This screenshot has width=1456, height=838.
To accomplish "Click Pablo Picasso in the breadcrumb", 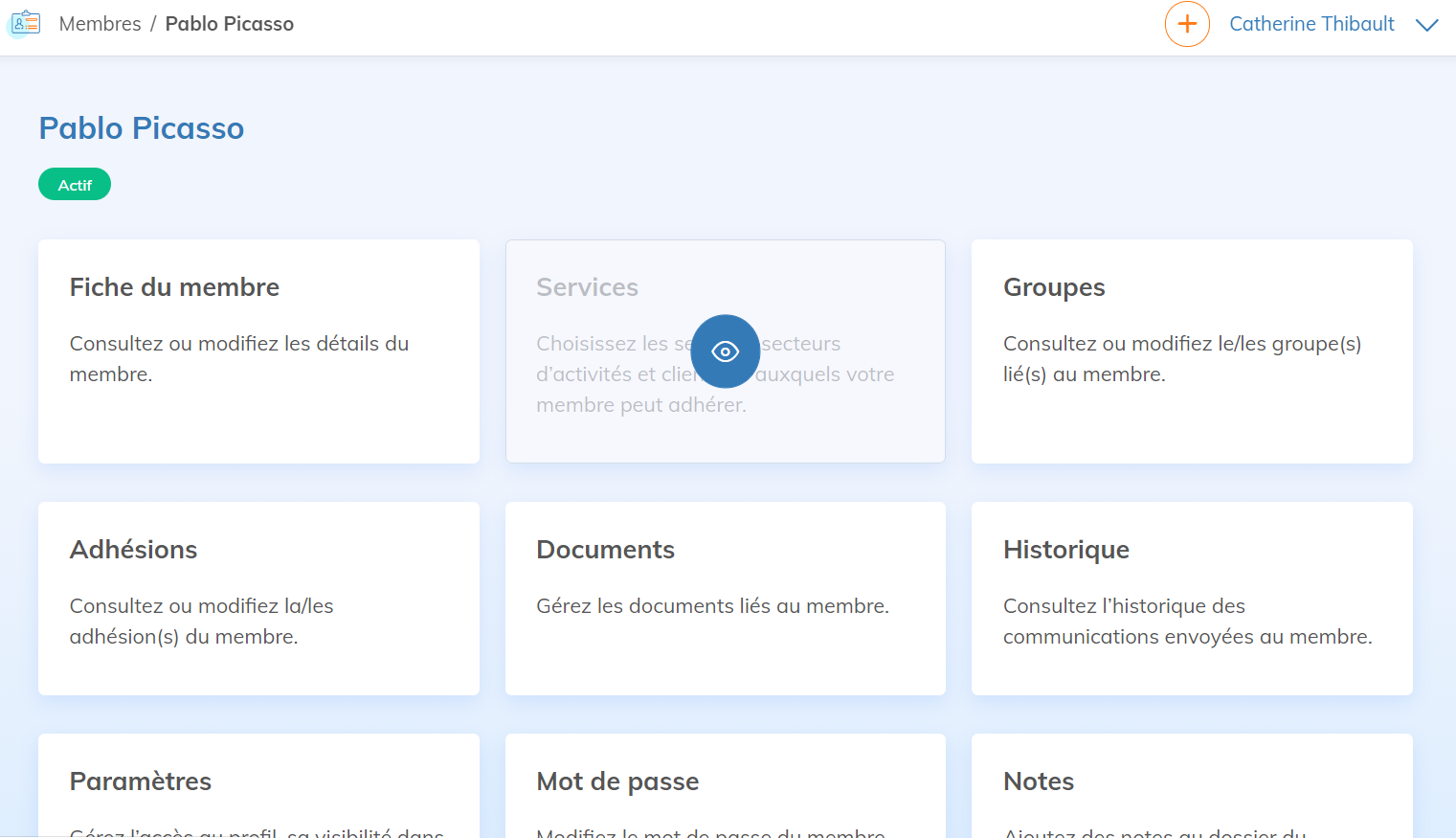I will pyautogui.click(x=229, y=24).
